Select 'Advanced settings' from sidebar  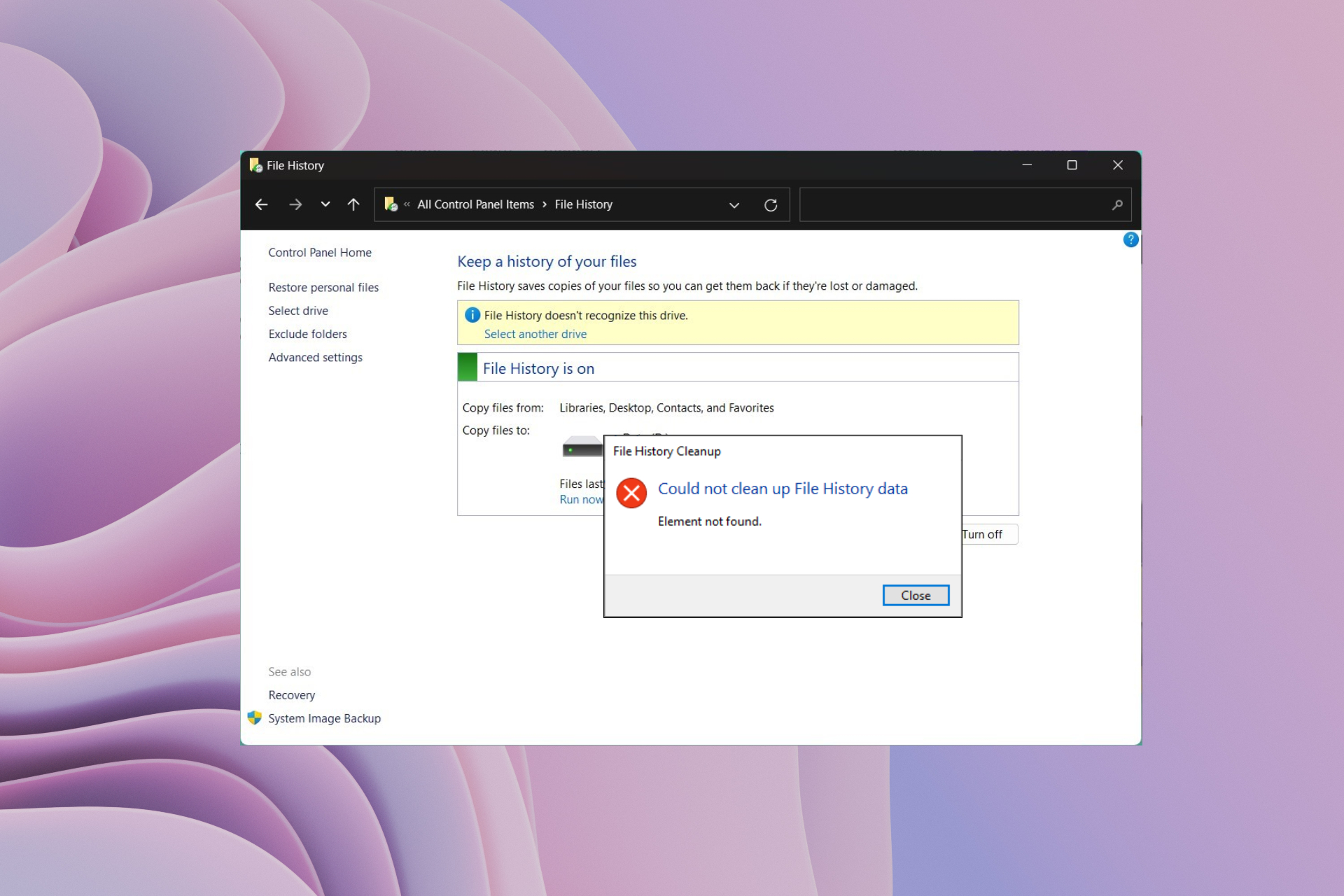315,357
